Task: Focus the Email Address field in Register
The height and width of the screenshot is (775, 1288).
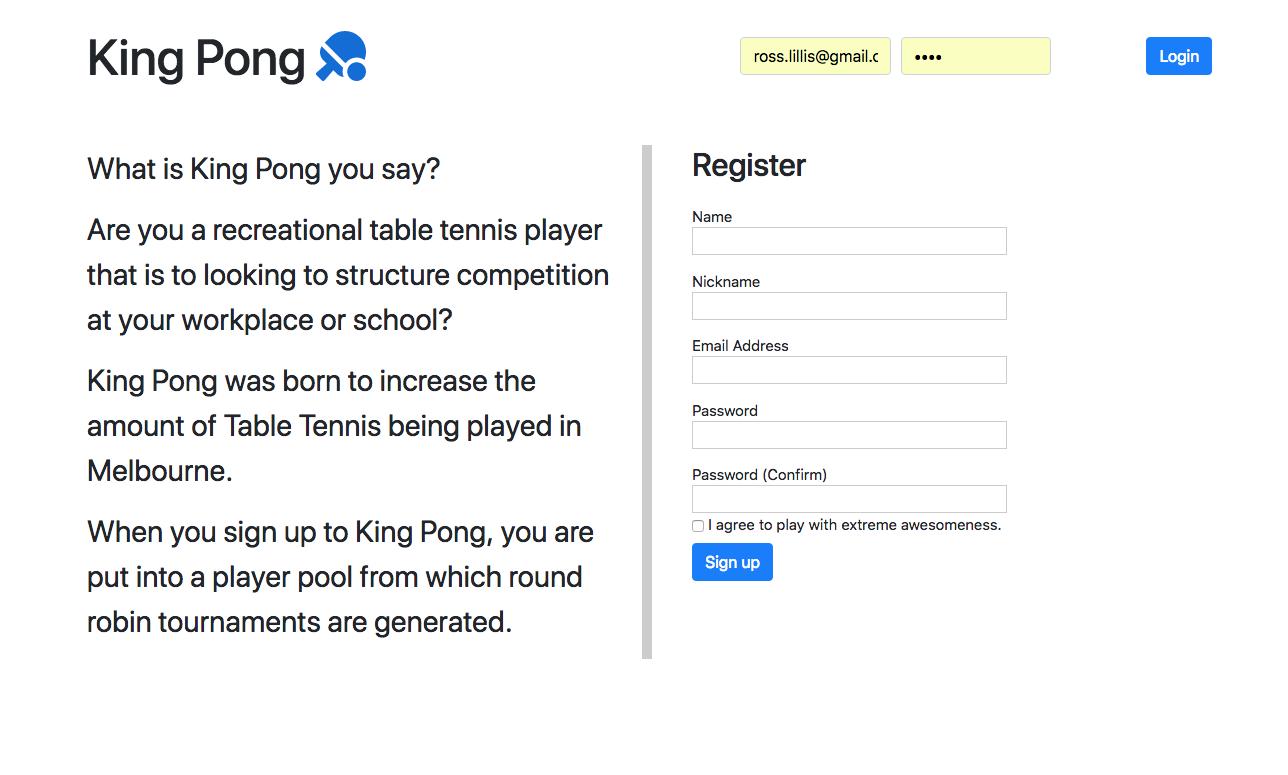Action: [x=849, y=370]
